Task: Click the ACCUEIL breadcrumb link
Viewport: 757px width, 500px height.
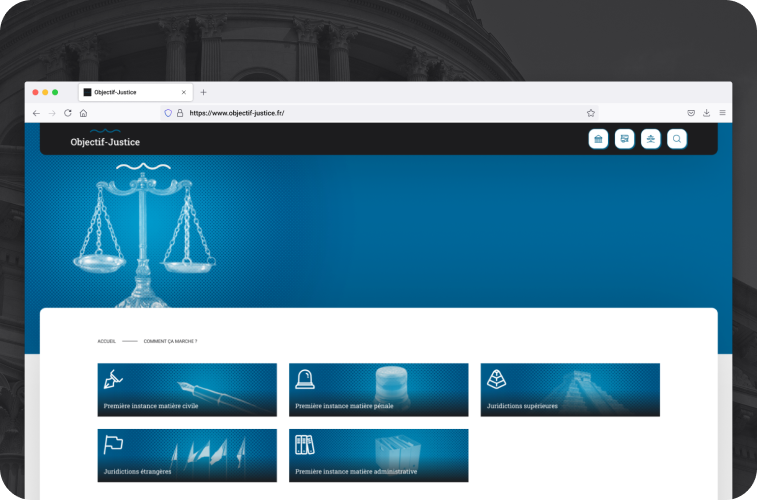Action: (107, 341)
